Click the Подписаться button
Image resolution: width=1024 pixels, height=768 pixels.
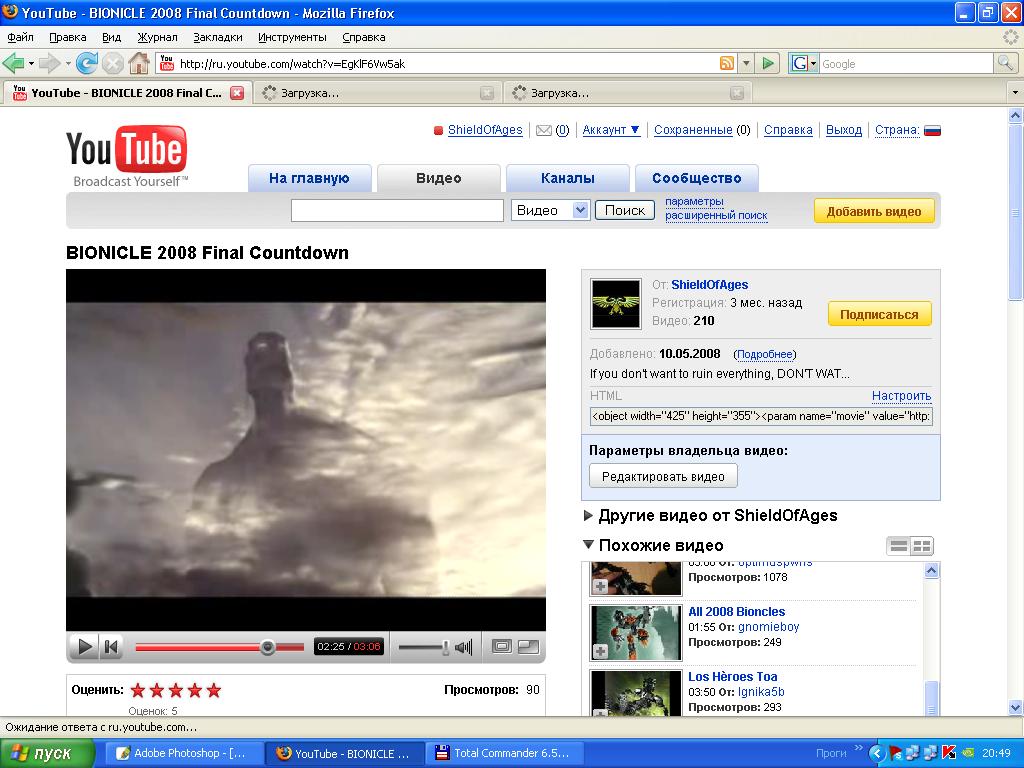[879, 315]
